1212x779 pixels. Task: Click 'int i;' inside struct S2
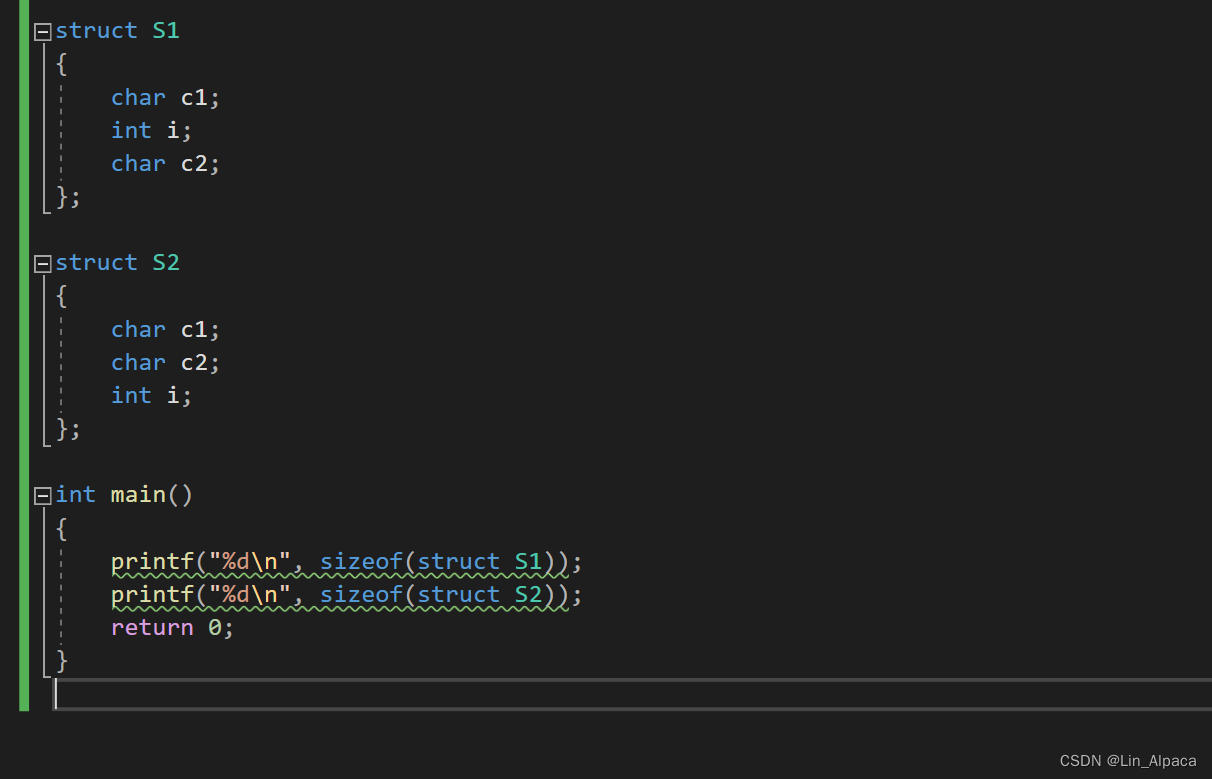coord(151,396)
